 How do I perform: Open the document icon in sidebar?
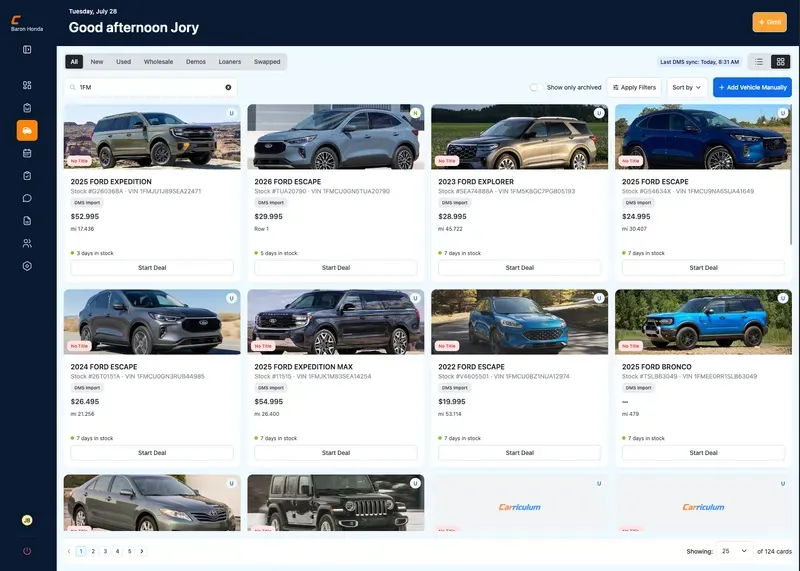(x=27, y=221)
